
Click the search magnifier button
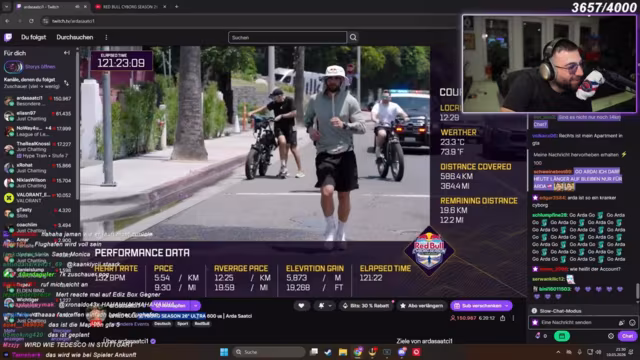click(x=353, y=38)
